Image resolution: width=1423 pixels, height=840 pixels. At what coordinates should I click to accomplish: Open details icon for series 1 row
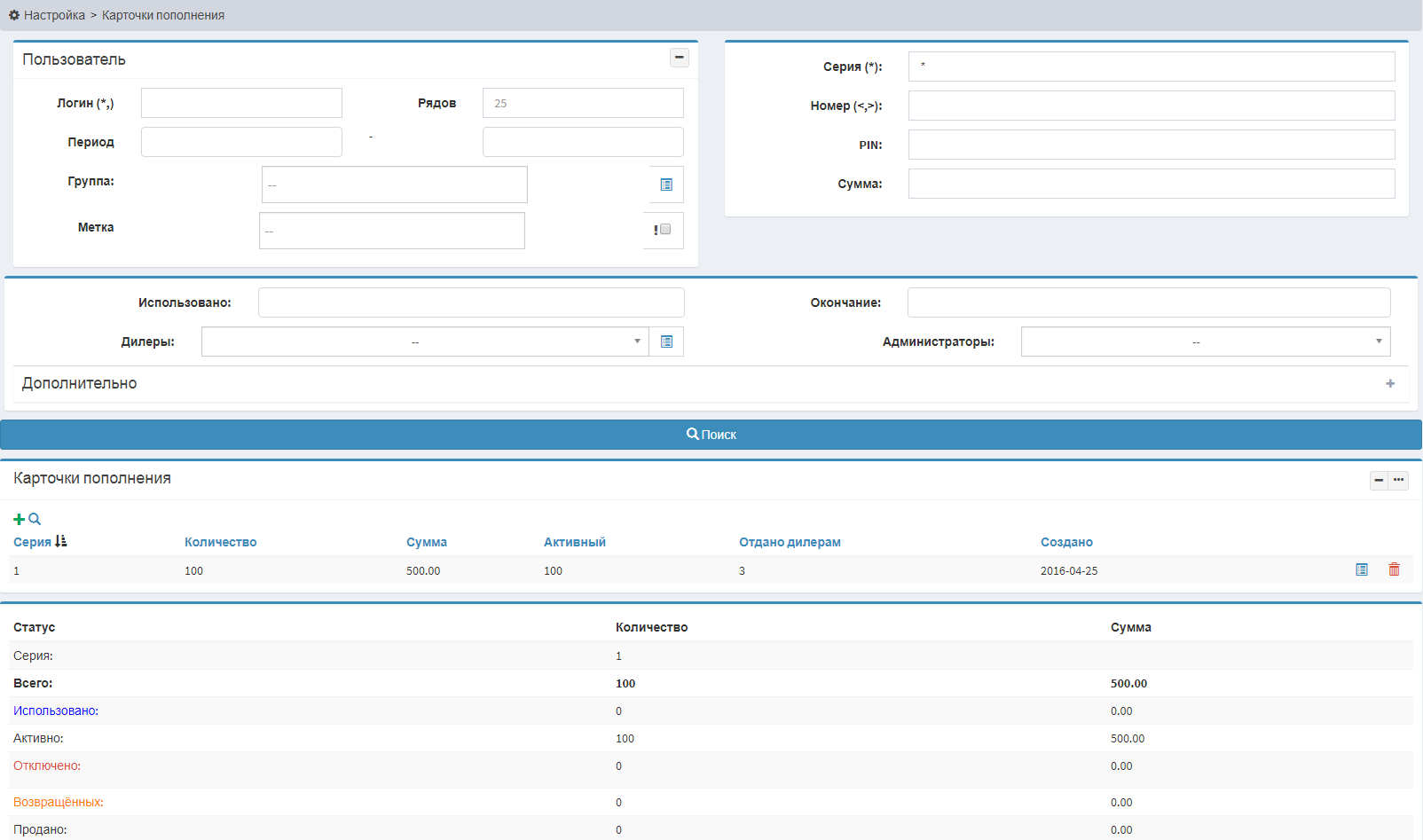click(1362, 569)
